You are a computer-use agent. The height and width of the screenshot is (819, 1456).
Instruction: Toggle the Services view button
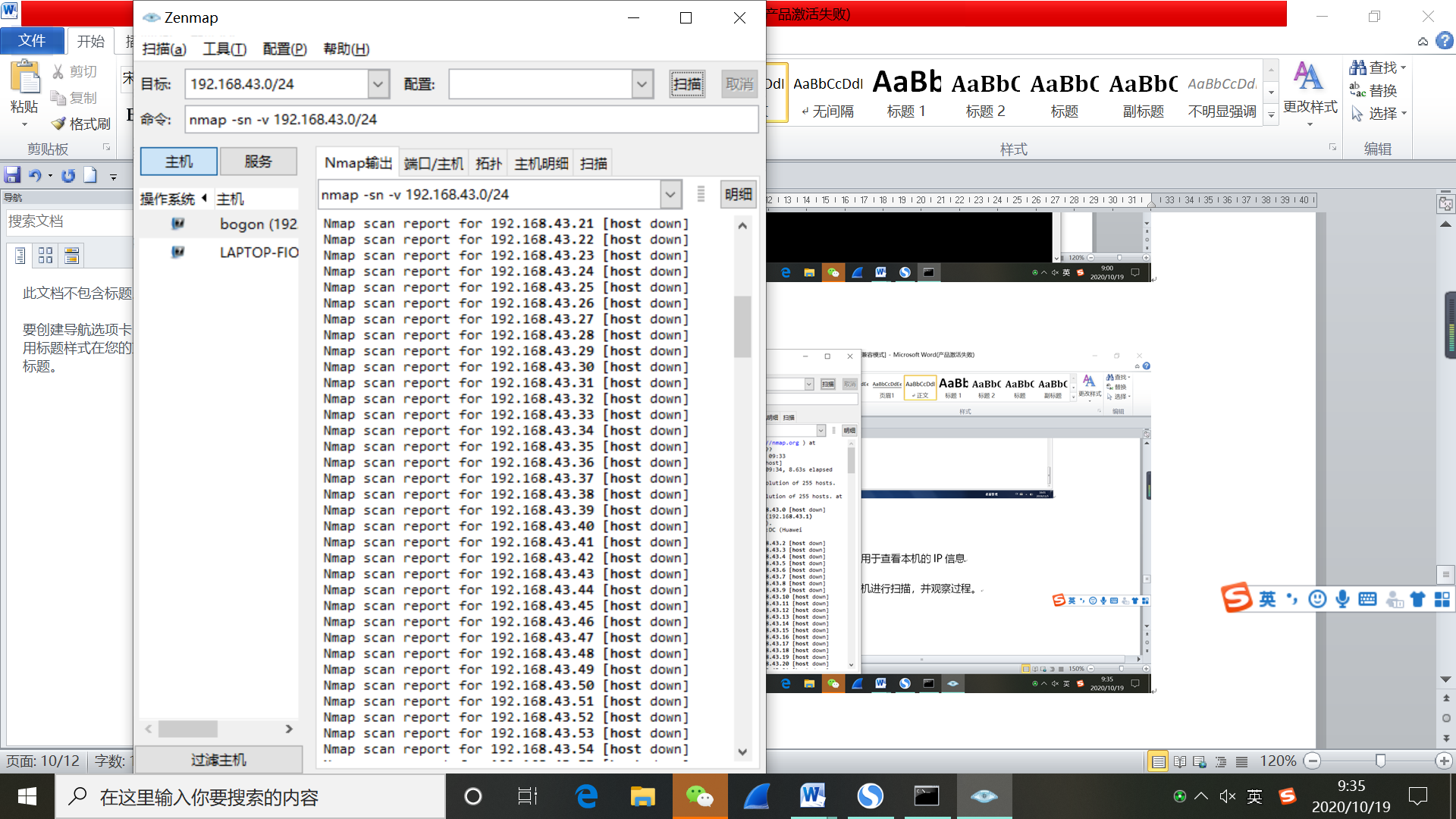[x=258, y=162]
